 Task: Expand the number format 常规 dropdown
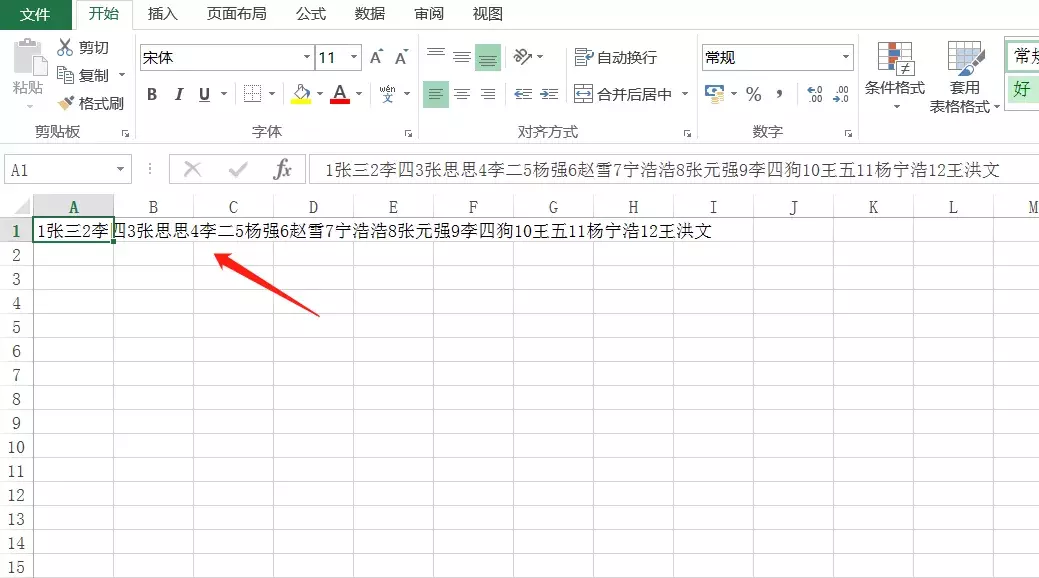(x=845, y=58)
